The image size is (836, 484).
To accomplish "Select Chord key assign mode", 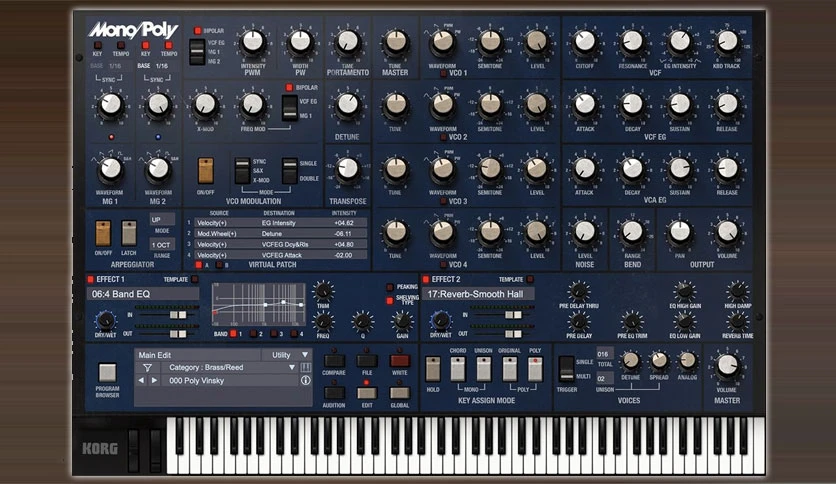I will tap(458, 369).
